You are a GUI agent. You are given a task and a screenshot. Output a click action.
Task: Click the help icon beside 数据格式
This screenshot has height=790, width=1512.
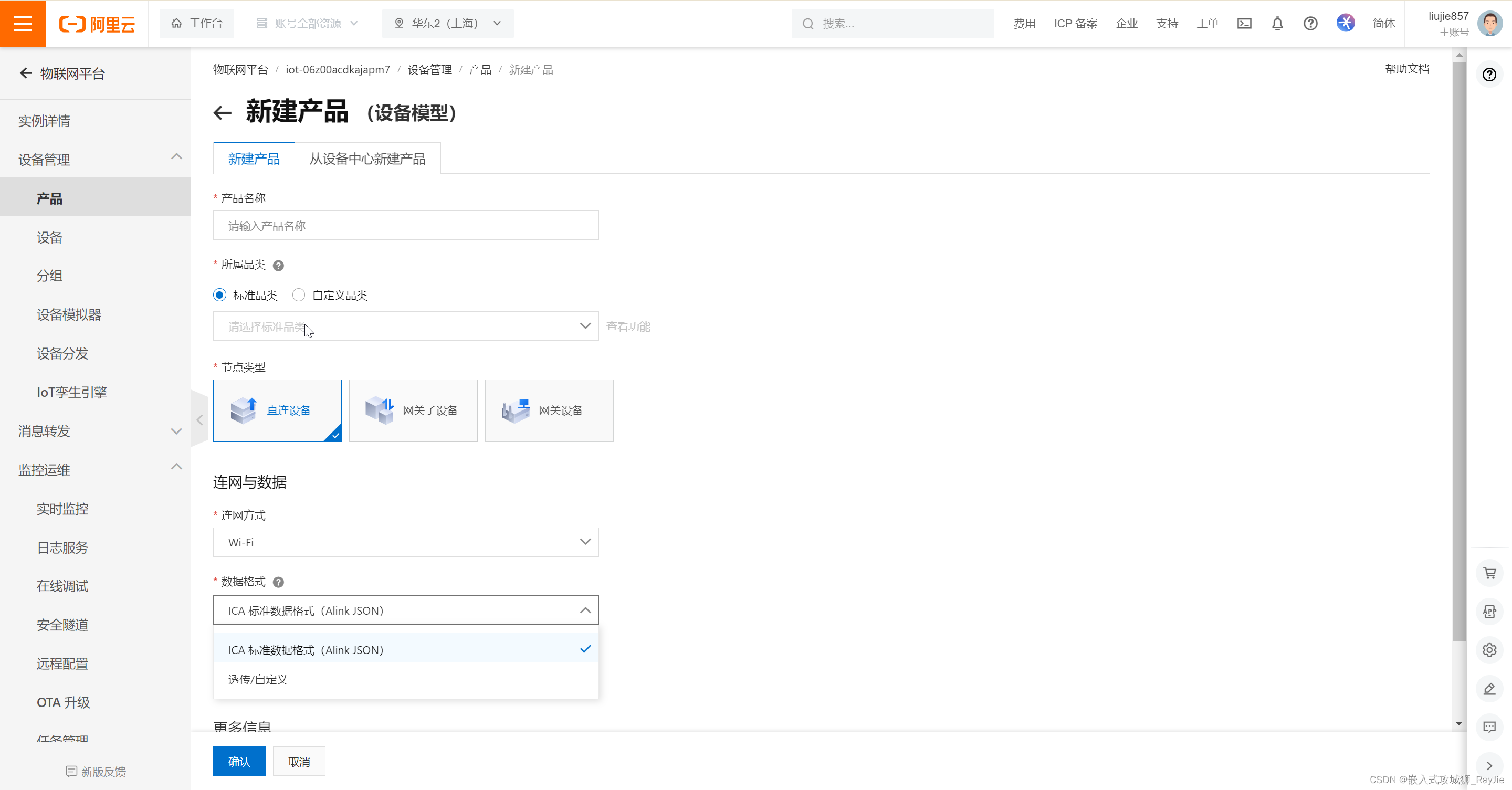click(x=279, y=582)
